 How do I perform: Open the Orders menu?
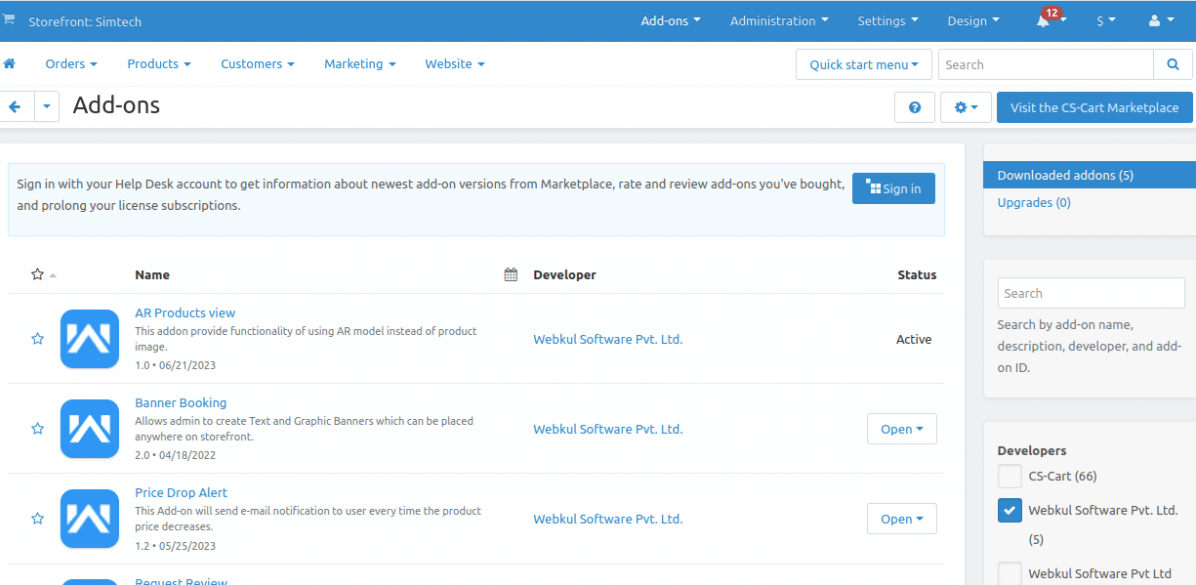point(71,64)
